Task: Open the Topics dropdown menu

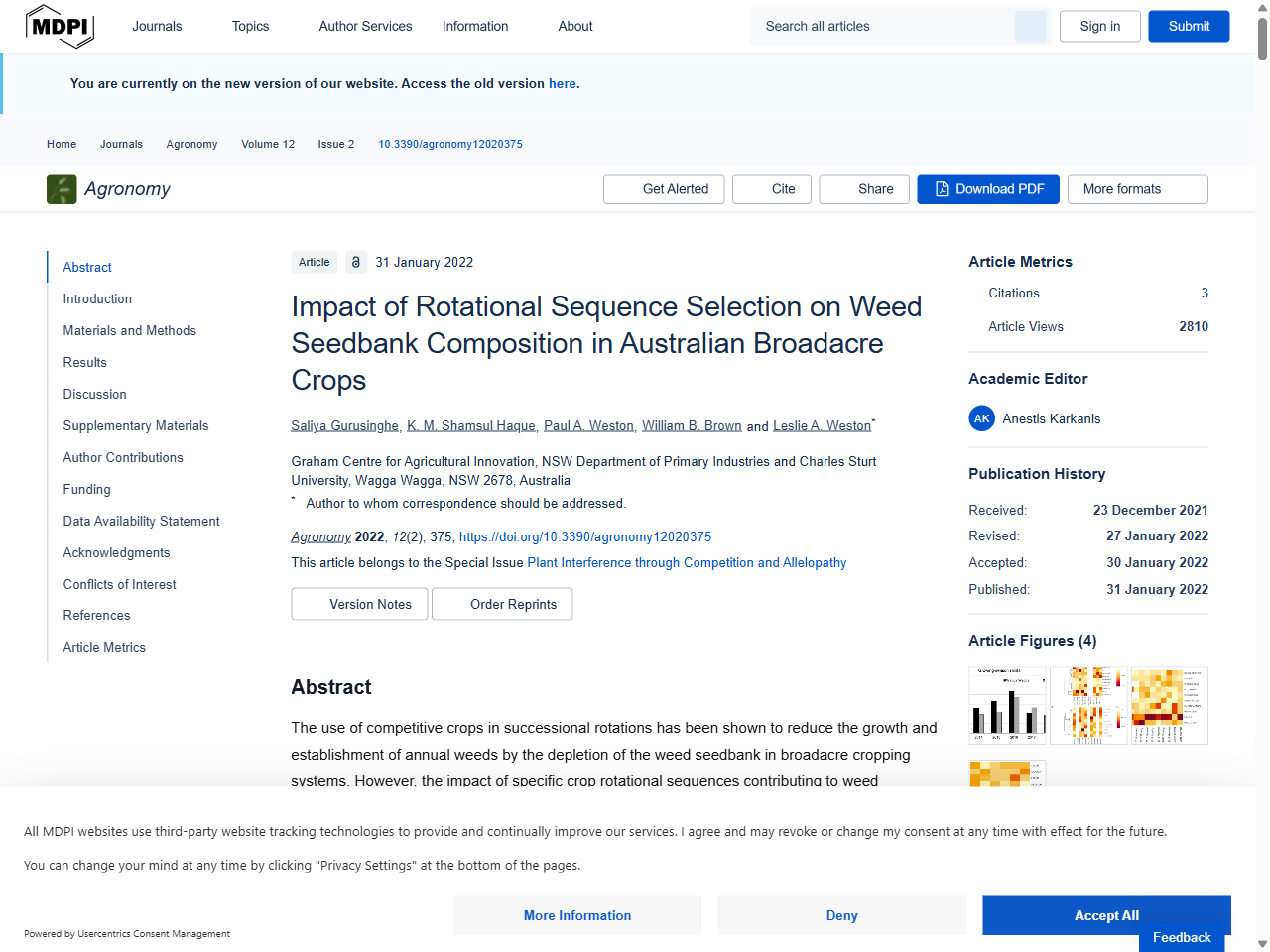Action: tap(250, 26)
